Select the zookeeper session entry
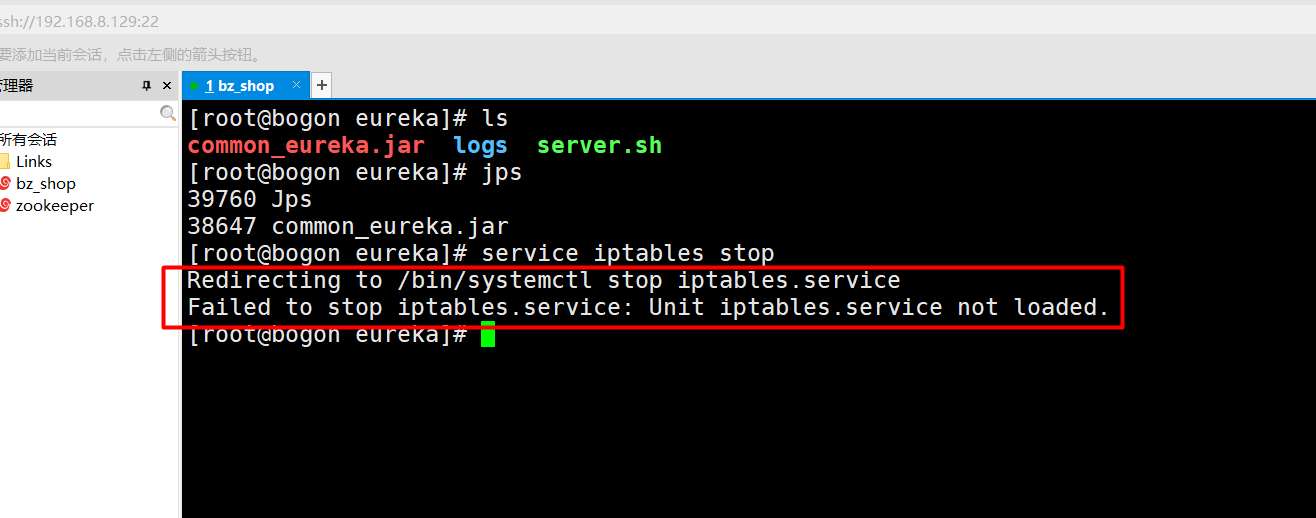This screenshot has width=1316, height=518. (x=55, y=205)
